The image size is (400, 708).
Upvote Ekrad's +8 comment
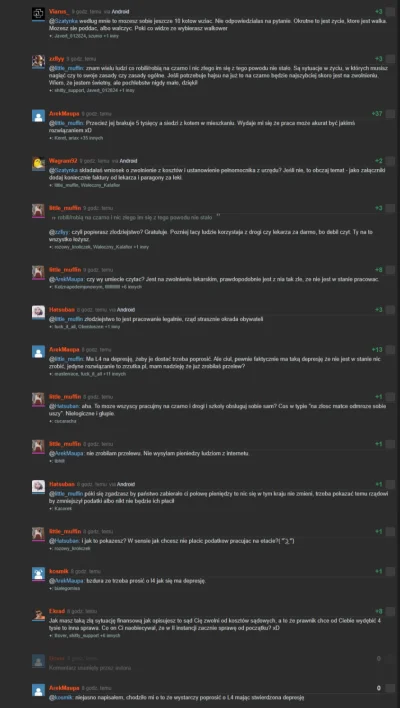tap(391, 611)
